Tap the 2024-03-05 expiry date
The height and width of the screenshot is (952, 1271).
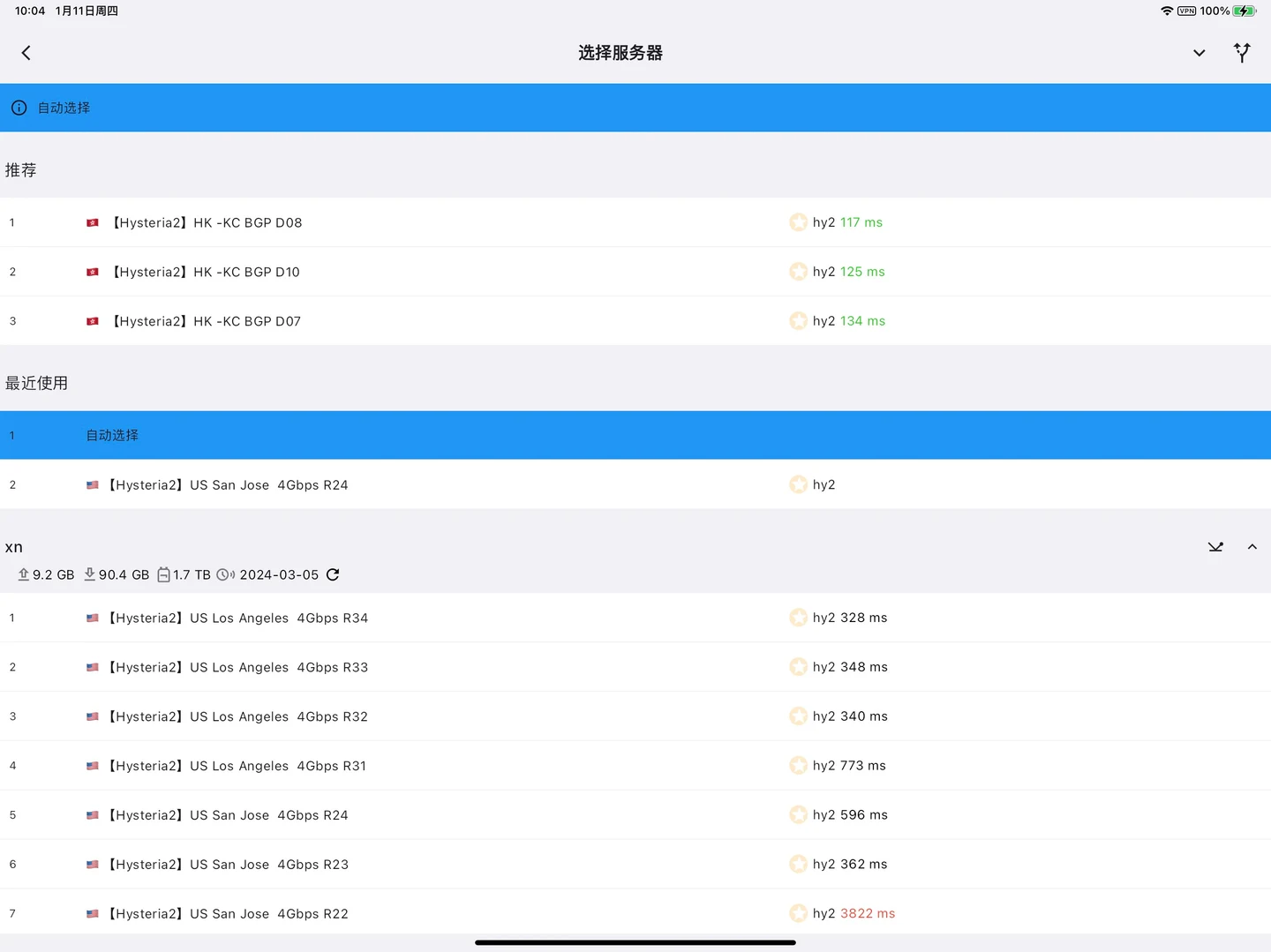pos(279,574)
